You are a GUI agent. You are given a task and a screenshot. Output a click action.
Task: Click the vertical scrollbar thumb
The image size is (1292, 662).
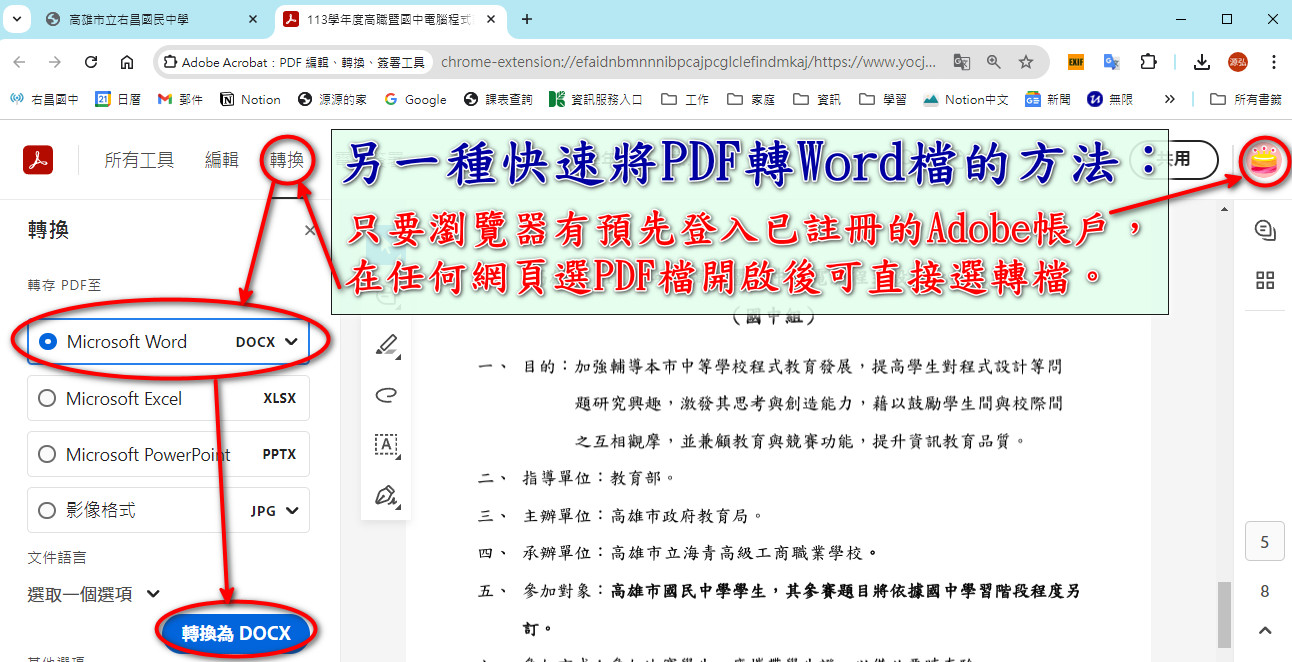1224,614
